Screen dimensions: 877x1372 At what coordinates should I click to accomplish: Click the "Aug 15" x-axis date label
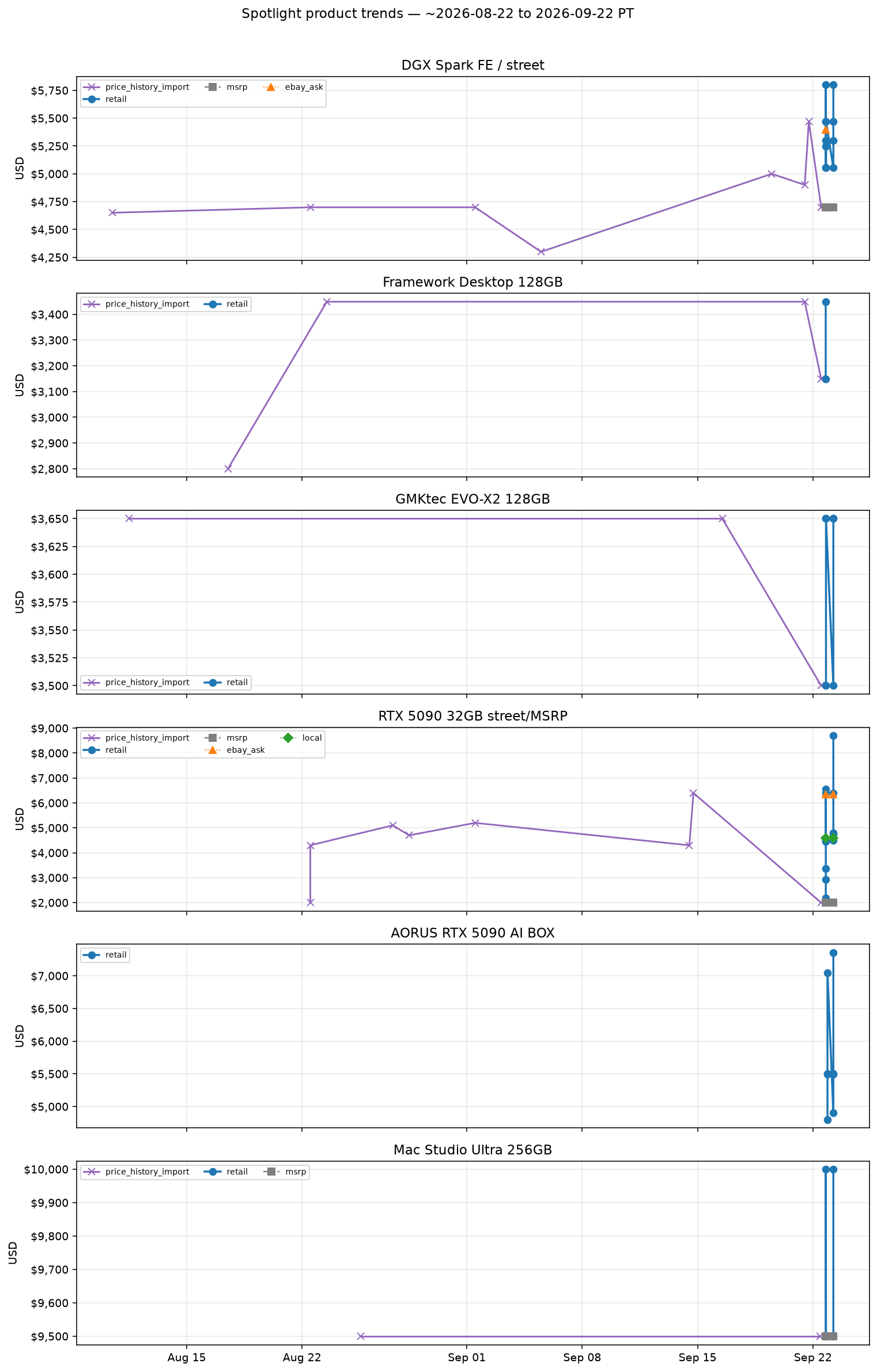pos(187,1358)
